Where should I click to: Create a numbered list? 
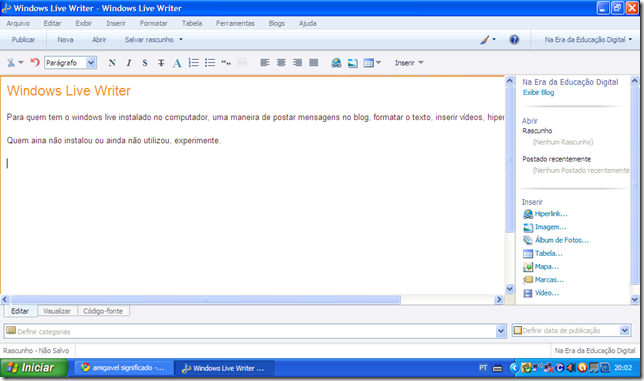point(193,63)
